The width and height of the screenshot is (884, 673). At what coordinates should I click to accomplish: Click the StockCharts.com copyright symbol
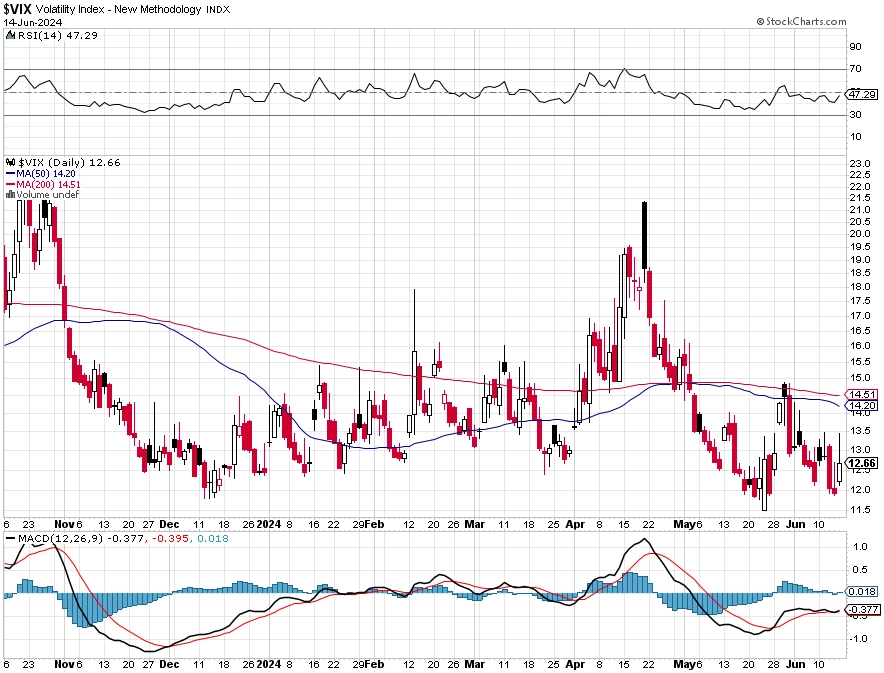click(760, 21)
